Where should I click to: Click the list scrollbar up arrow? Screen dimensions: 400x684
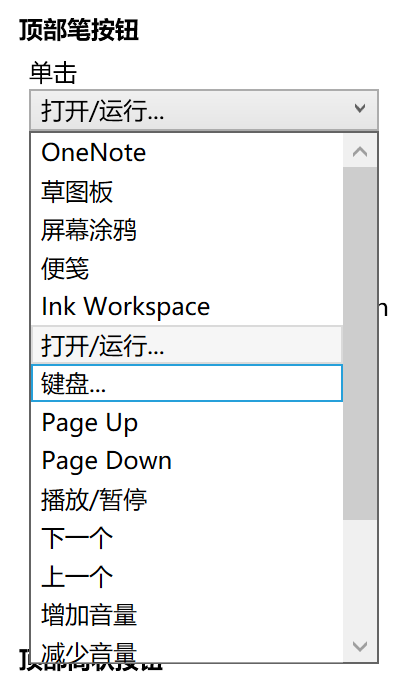[x=360, y=151]
